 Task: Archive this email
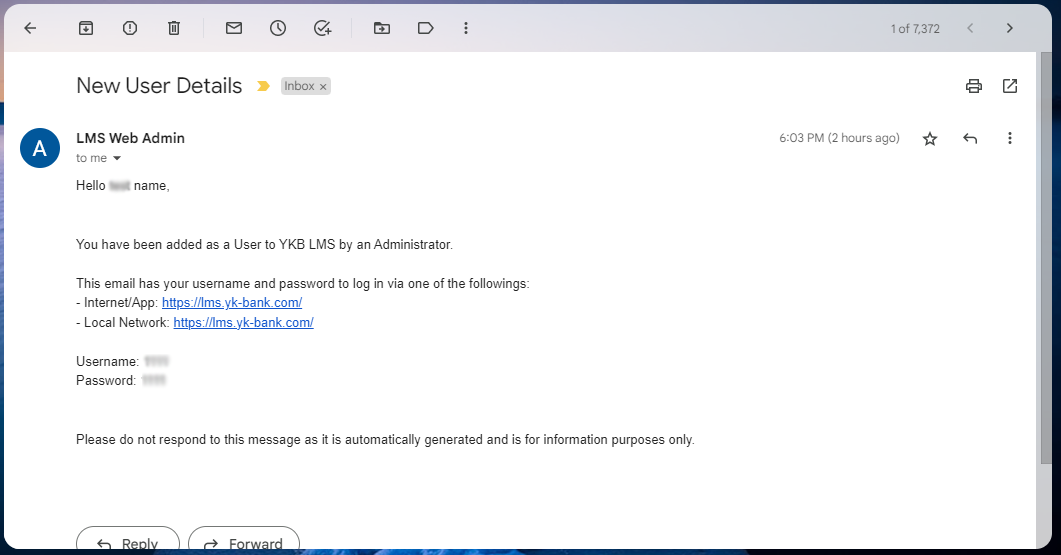click(86, 28)
